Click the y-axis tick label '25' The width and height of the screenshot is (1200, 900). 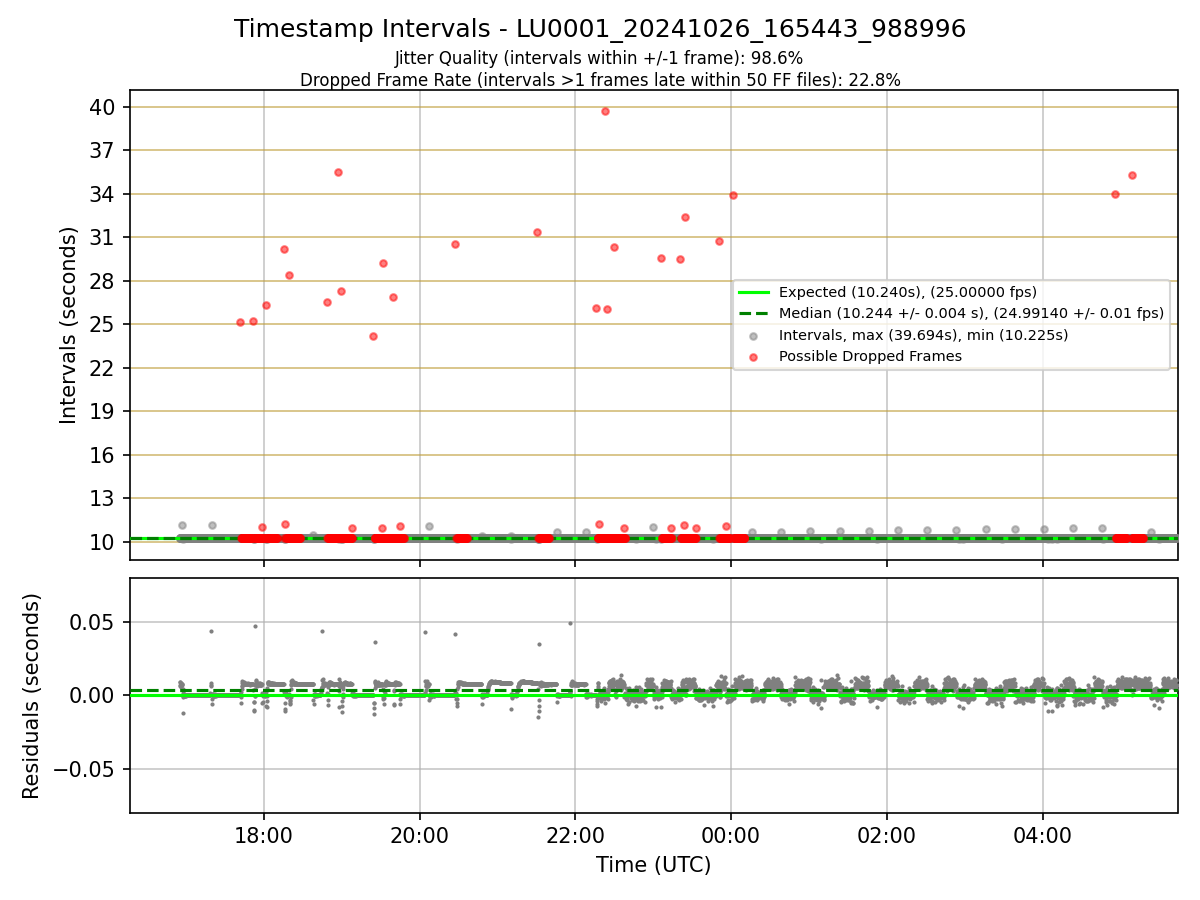[103, 324]
